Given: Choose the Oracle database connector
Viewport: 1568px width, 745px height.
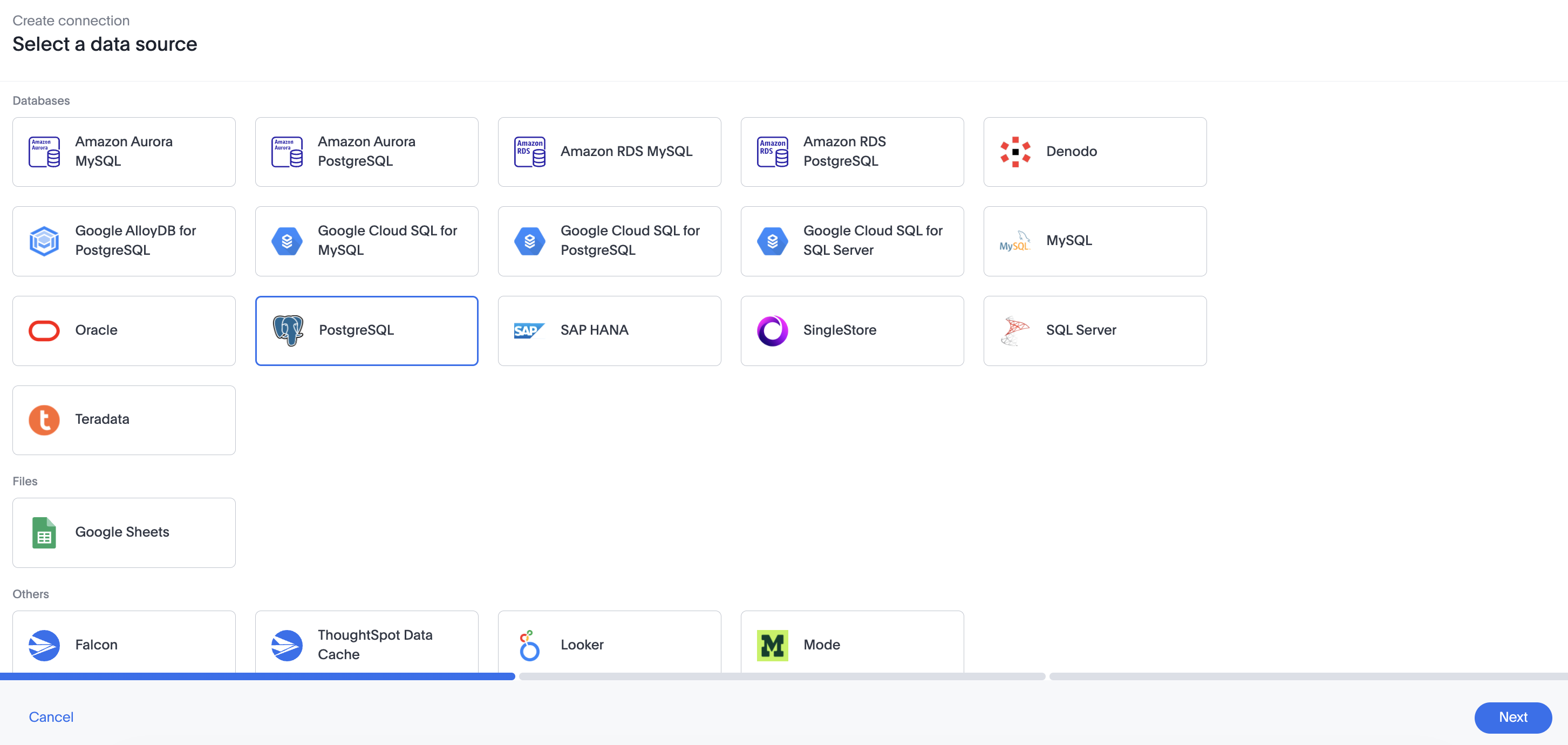Looking at the screenshot, I should [x=124, y=330].
